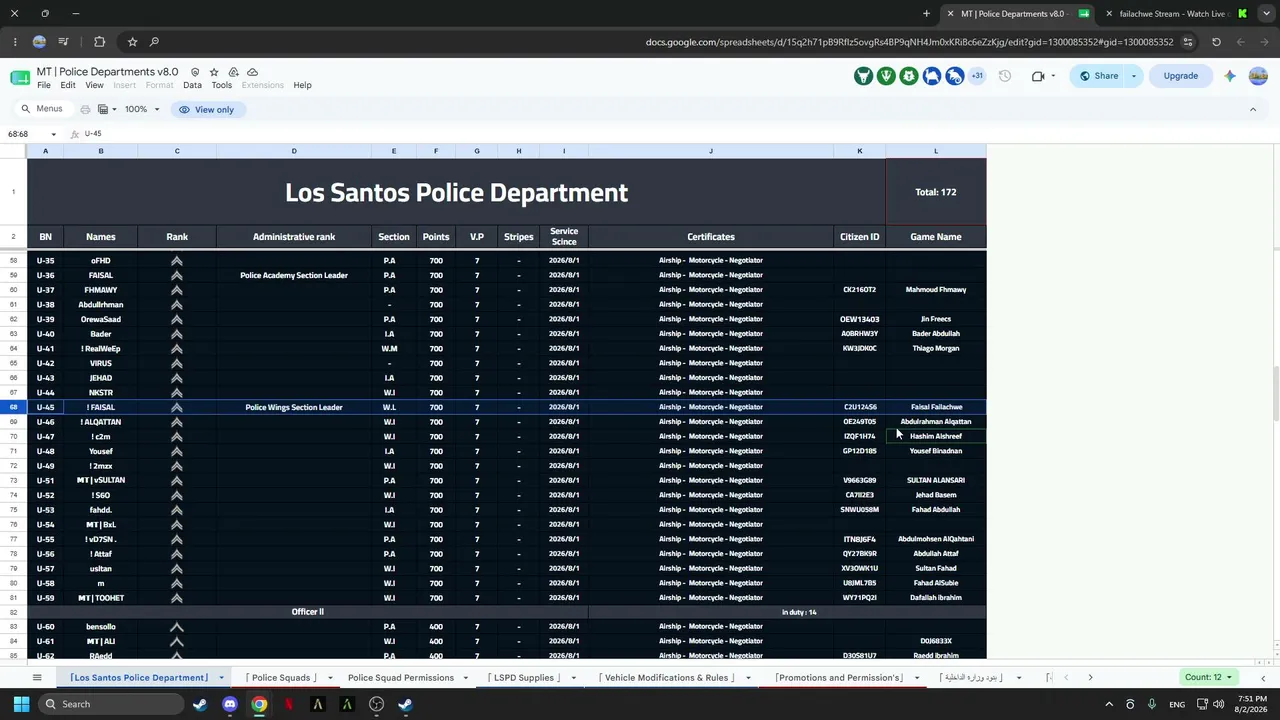Click the Officer II section row

click(307, 612)
